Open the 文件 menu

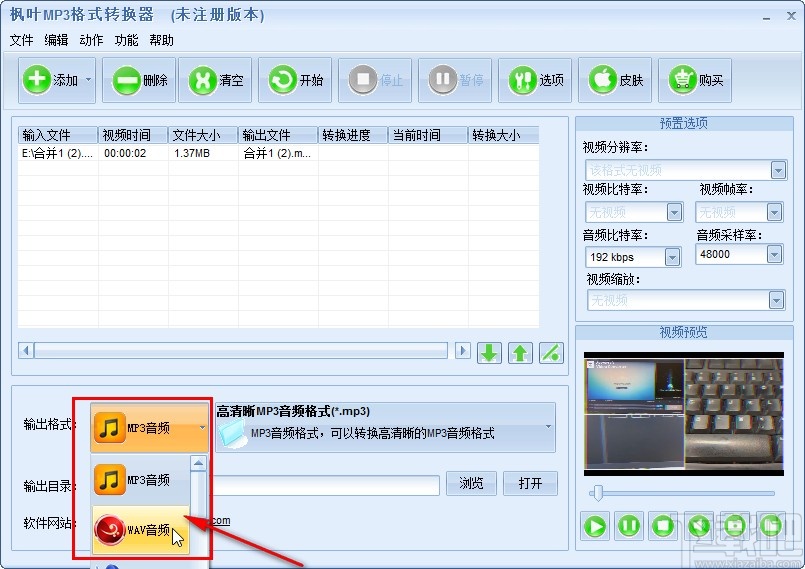[x=21, y=40]
